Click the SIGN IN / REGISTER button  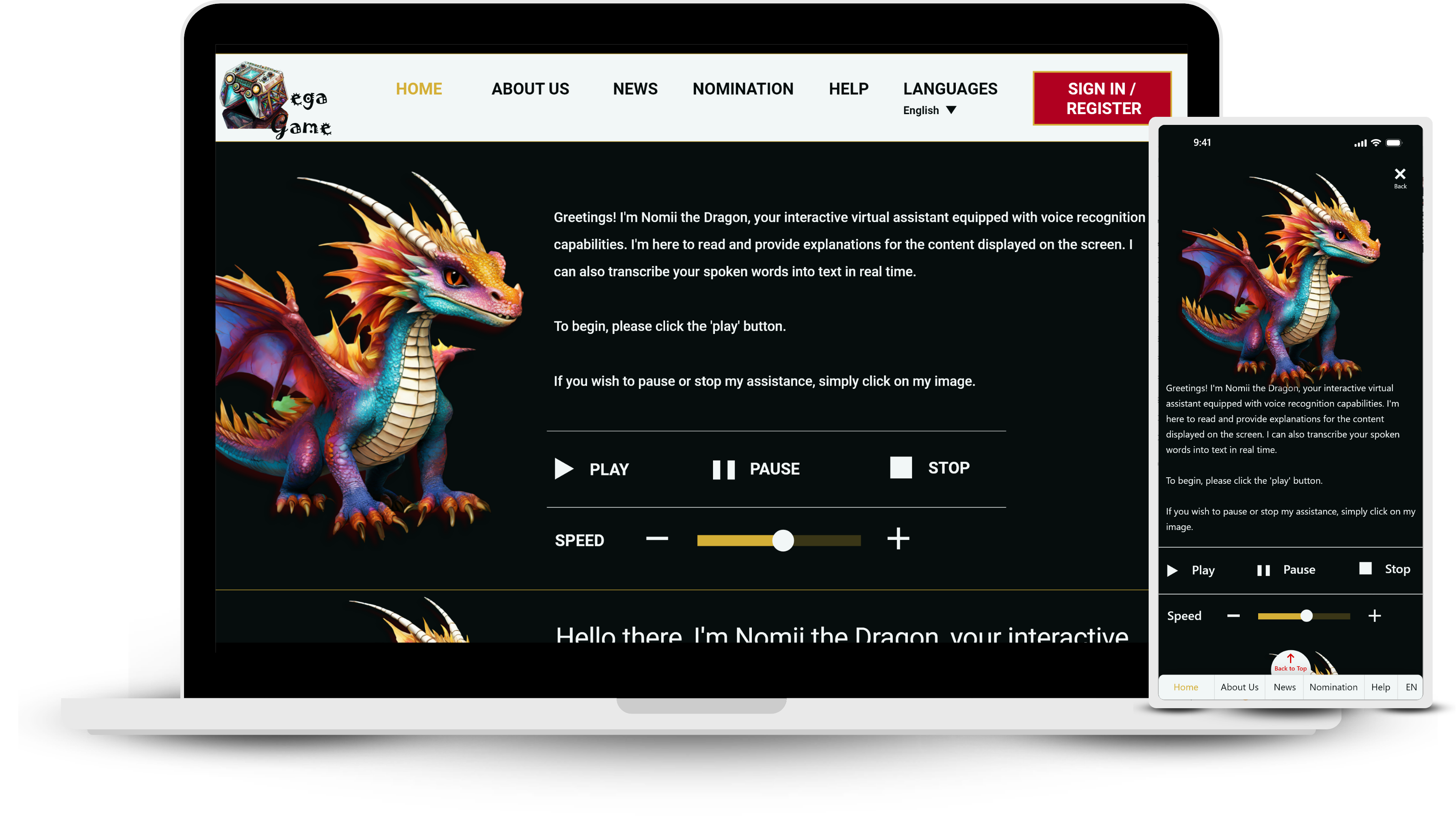(1102, 98)
